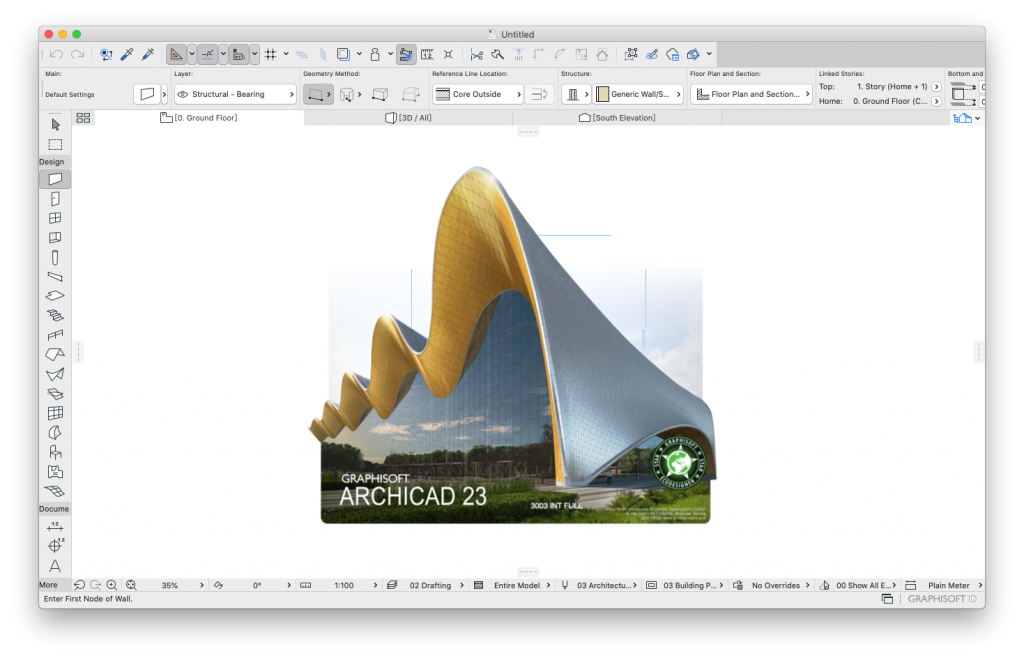Screen dimensions: 1024x660
Task: Click the Find and Select icon
Action: point(105,54)
